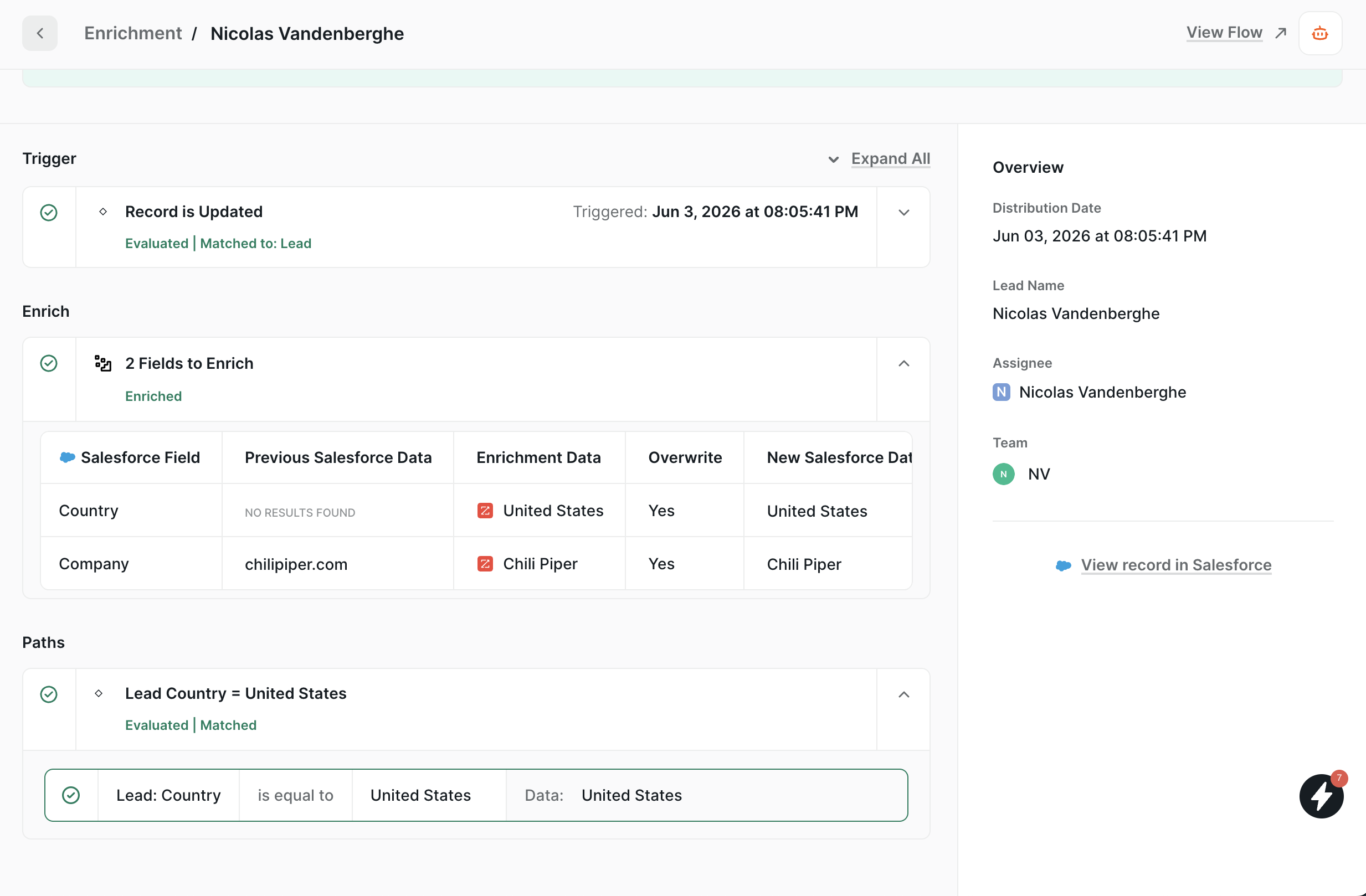The image size is (1366, 896).
Task: Click the View Flow external arrow icon
Action: pyautogui.click(x=1281, y=33)
